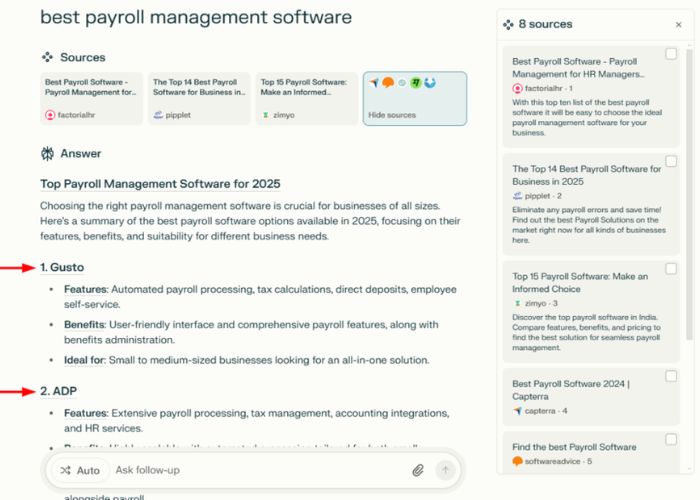Open the pipplet source card under Sources
Image resolution: width=700 pixels, height=500 pixels.
[199, 99]
